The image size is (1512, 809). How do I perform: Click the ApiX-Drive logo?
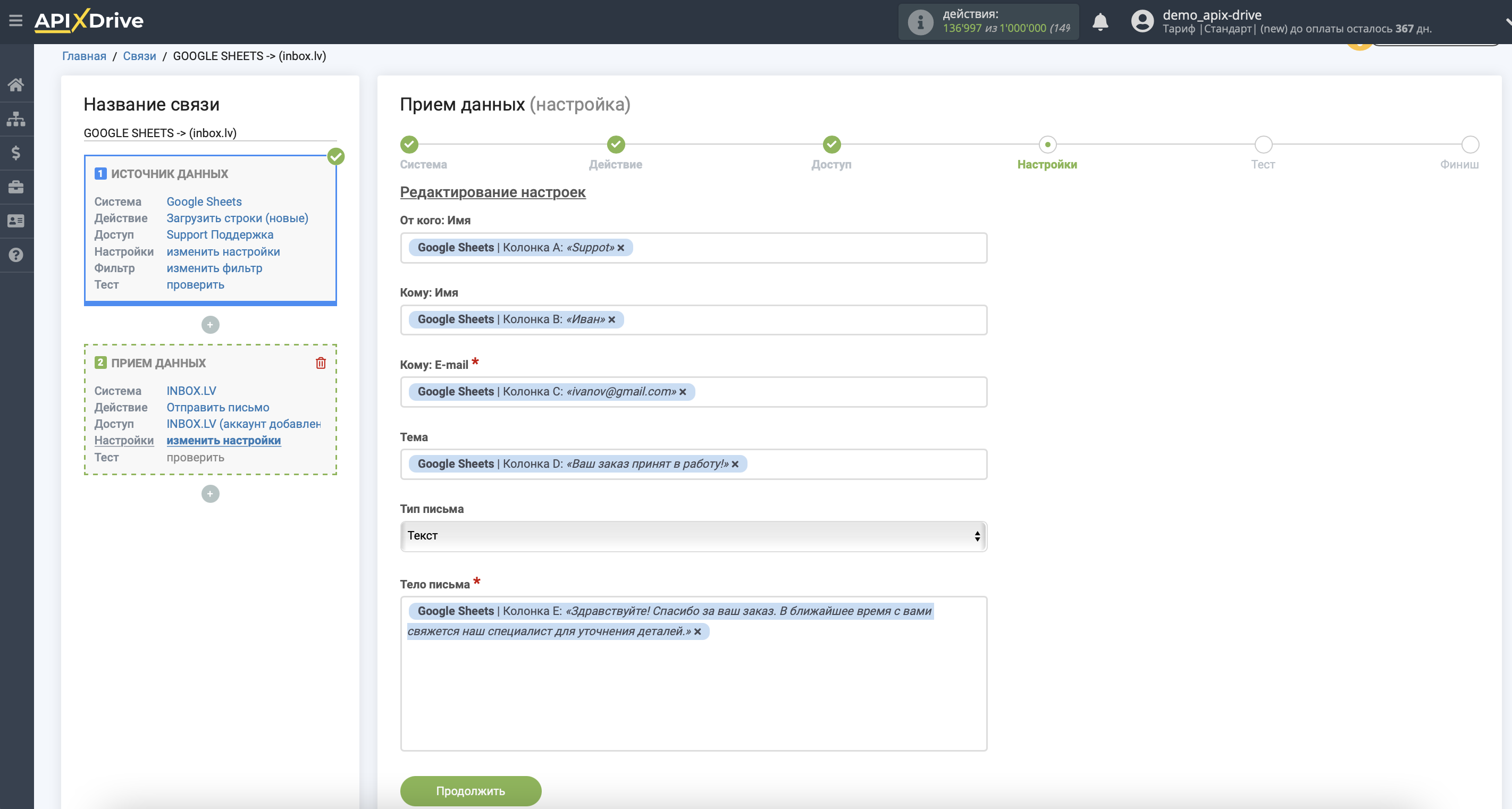[x=89, y=21]
